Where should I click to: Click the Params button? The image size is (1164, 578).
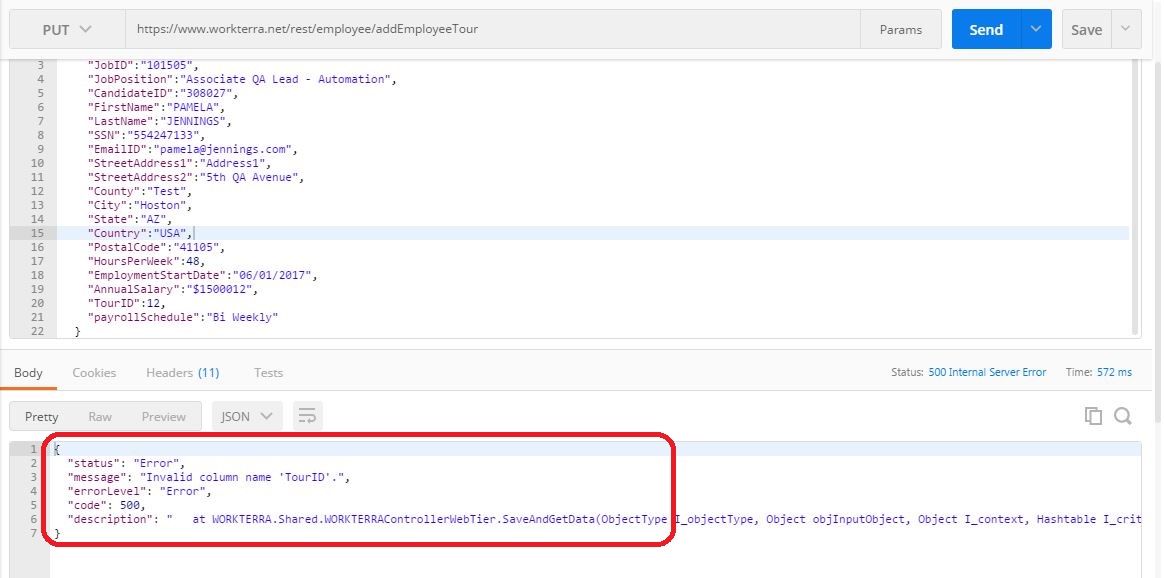coord(900,29)
